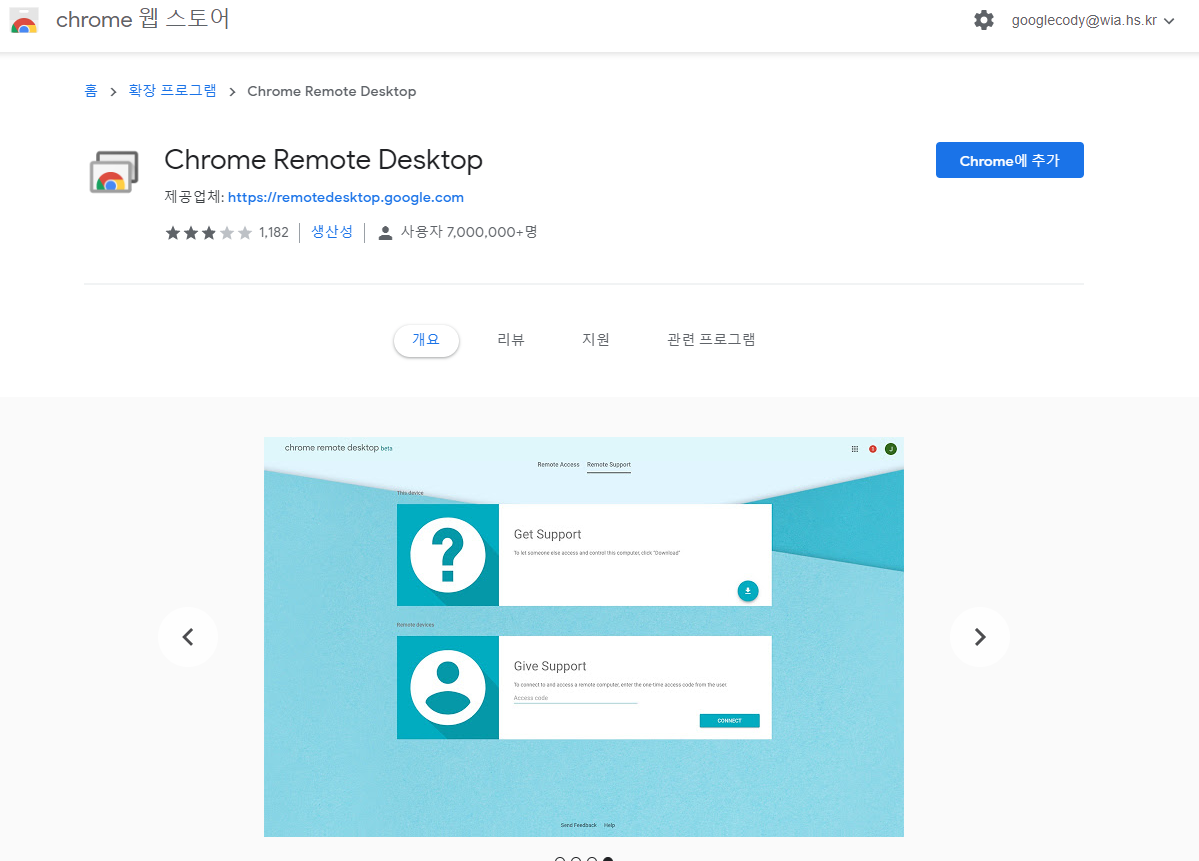Click the green profile avatar in the screenshot
The height and width of the screenshot is (861, 1199).
coord(891,449)
